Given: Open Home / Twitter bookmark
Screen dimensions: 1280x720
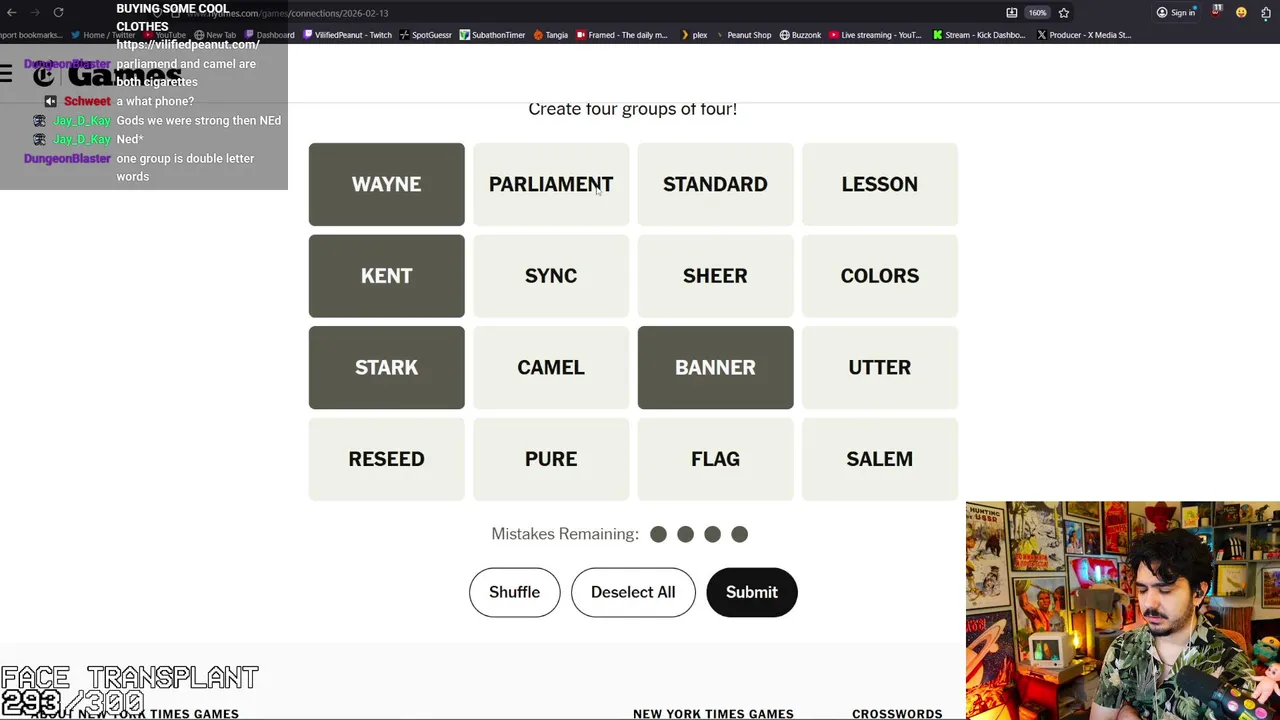Looking at the screenshot, I should pyautogui.click(x=103, y=35).
